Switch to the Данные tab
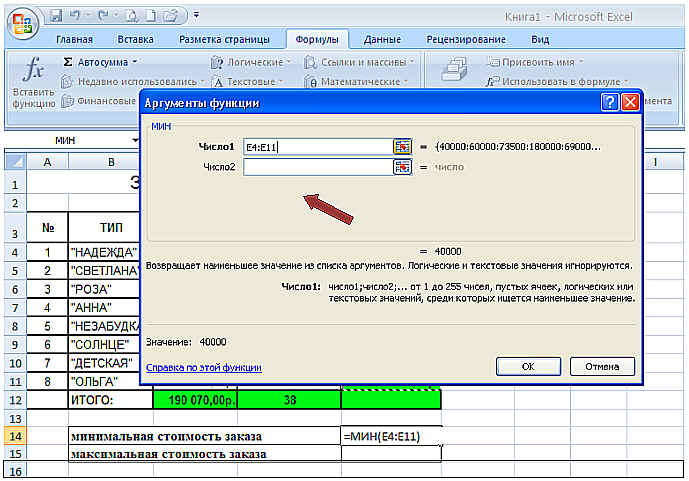This screenshot has width=689, height=481. (382, 40)
